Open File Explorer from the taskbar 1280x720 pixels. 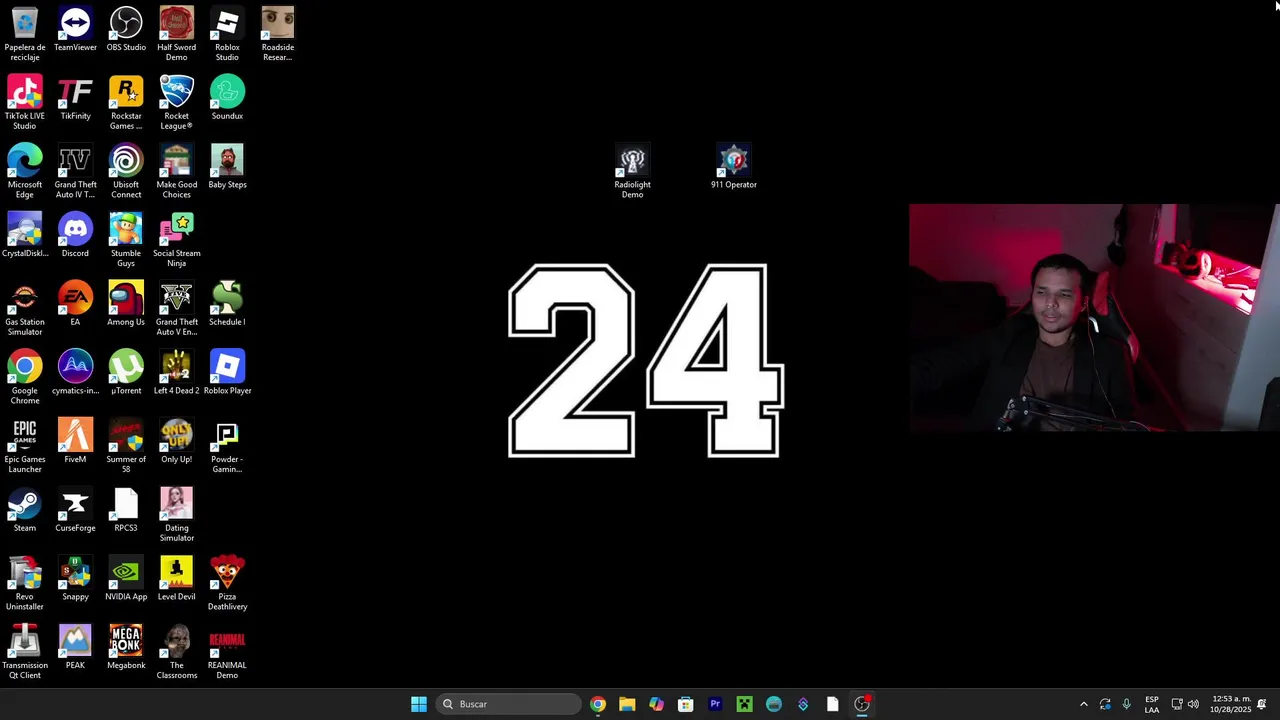pos(627,704)
